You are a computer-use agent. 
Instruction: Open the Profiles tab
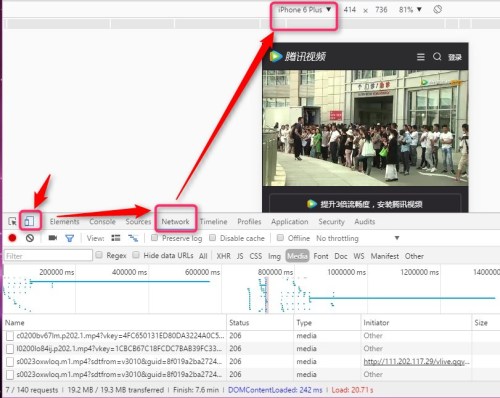pyautogui.click(x=249, y=222)
